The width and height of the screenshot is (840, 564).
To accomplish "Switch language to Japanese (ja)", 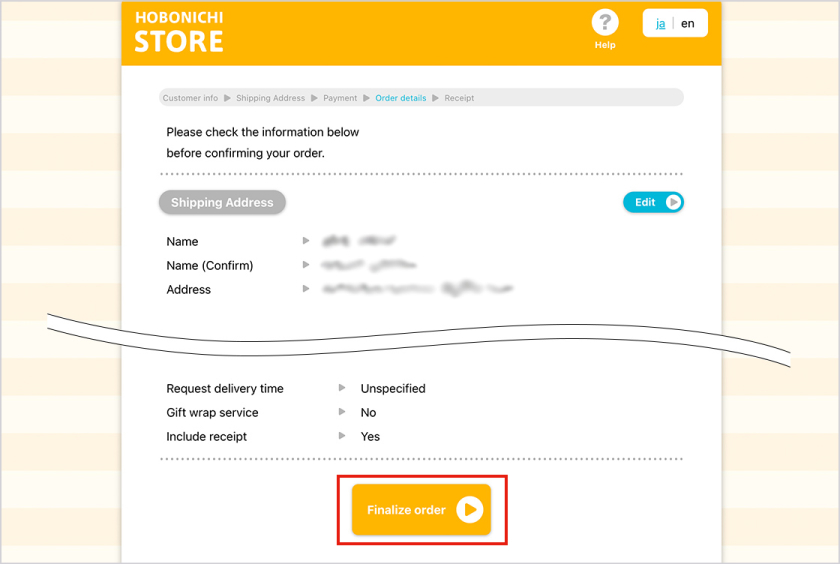I will point(661,23).
